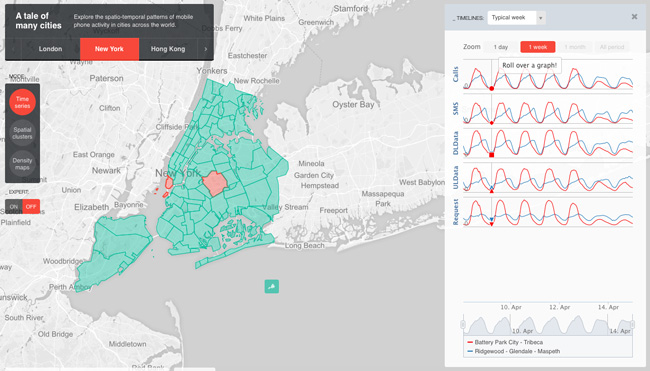Close the timelines panel
Image resolution: width=650 pixels, height=371 pixels.
[634, 17]
